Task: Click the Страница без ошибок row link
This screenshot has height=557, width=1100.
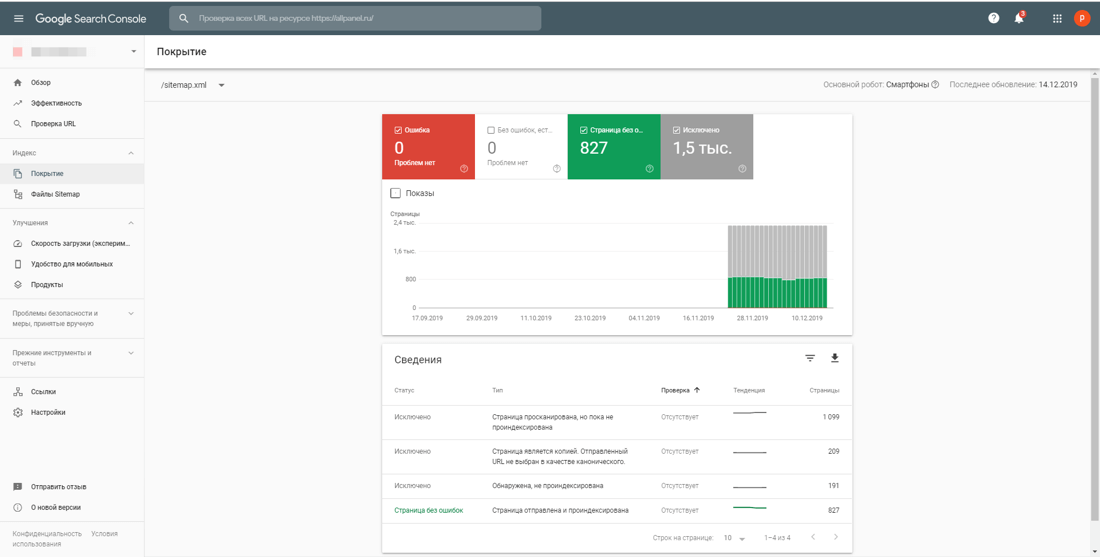Action: tap(428, 510)
